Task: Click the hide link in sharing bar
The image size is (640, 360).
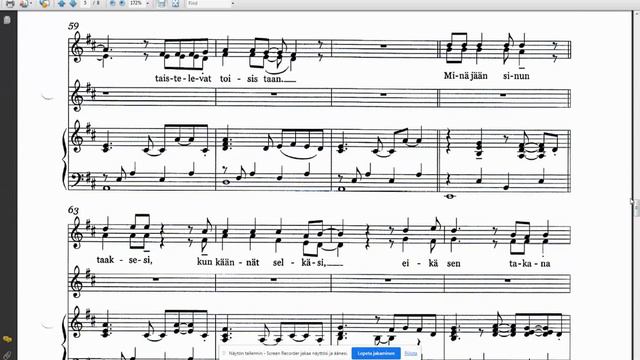Action: [411, 353]
